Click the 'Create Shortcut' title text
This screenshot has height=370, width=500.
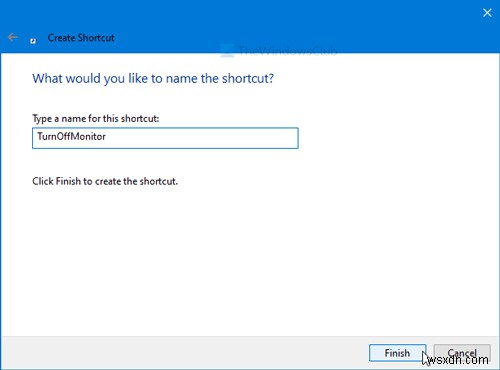pyautogui.click(x=81, y=38)
